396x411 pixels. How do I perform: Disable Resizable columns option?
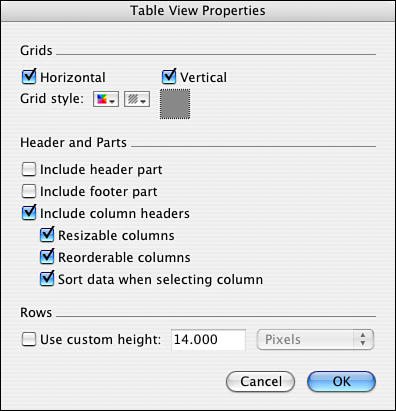pos(47,235)
